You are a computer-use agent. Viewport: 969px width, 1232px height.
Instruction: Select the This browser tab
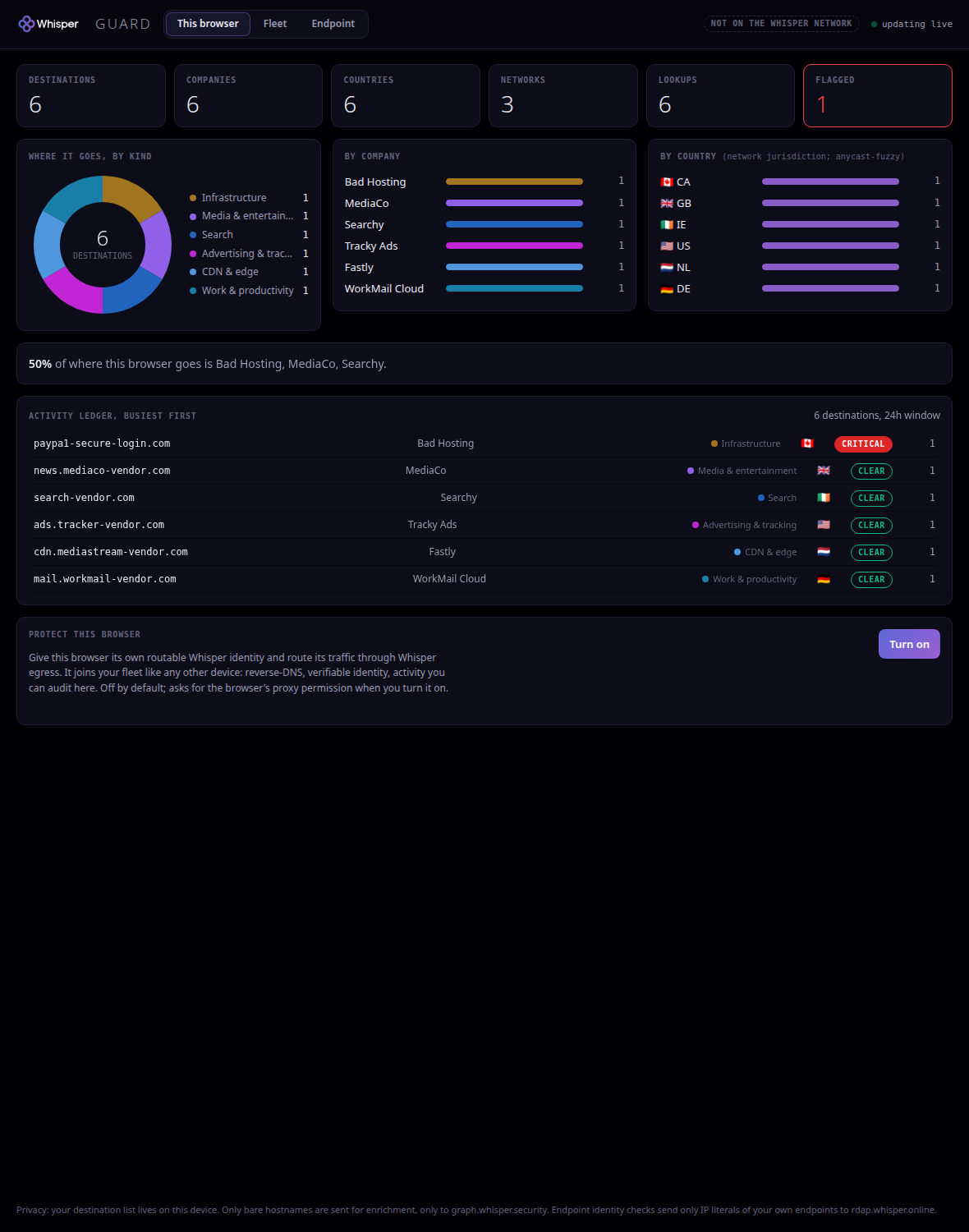(x=208, y=24)
